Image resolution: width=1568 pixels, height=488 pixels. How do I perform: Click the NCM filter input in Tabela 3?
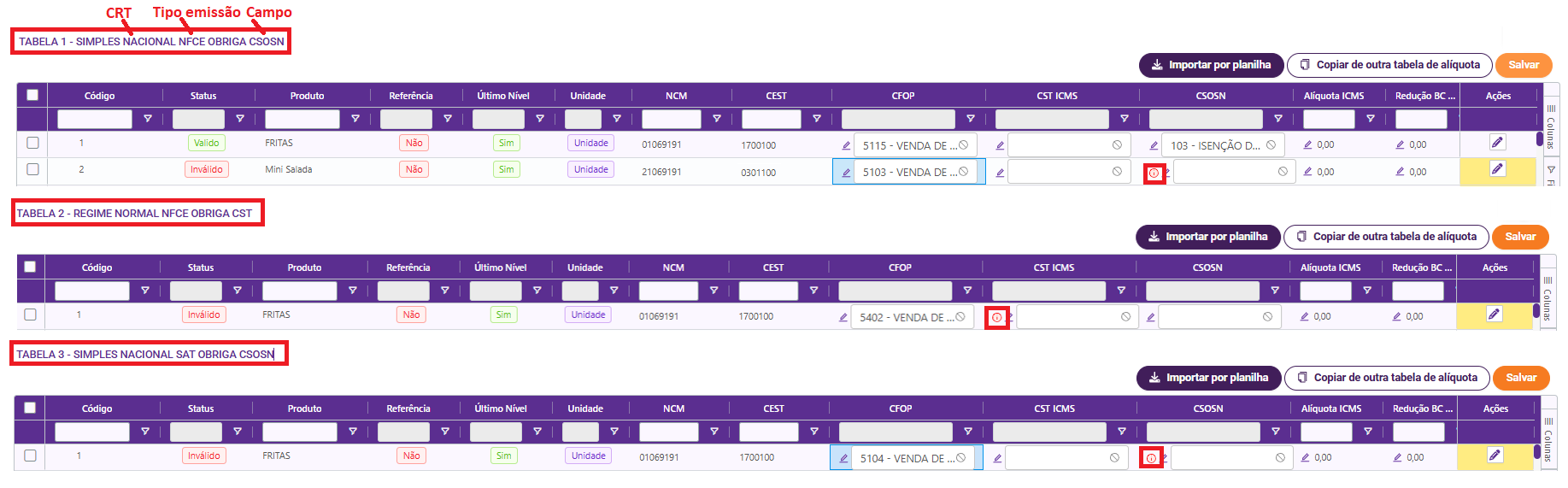pyautogui.click(x=669, y=432)
